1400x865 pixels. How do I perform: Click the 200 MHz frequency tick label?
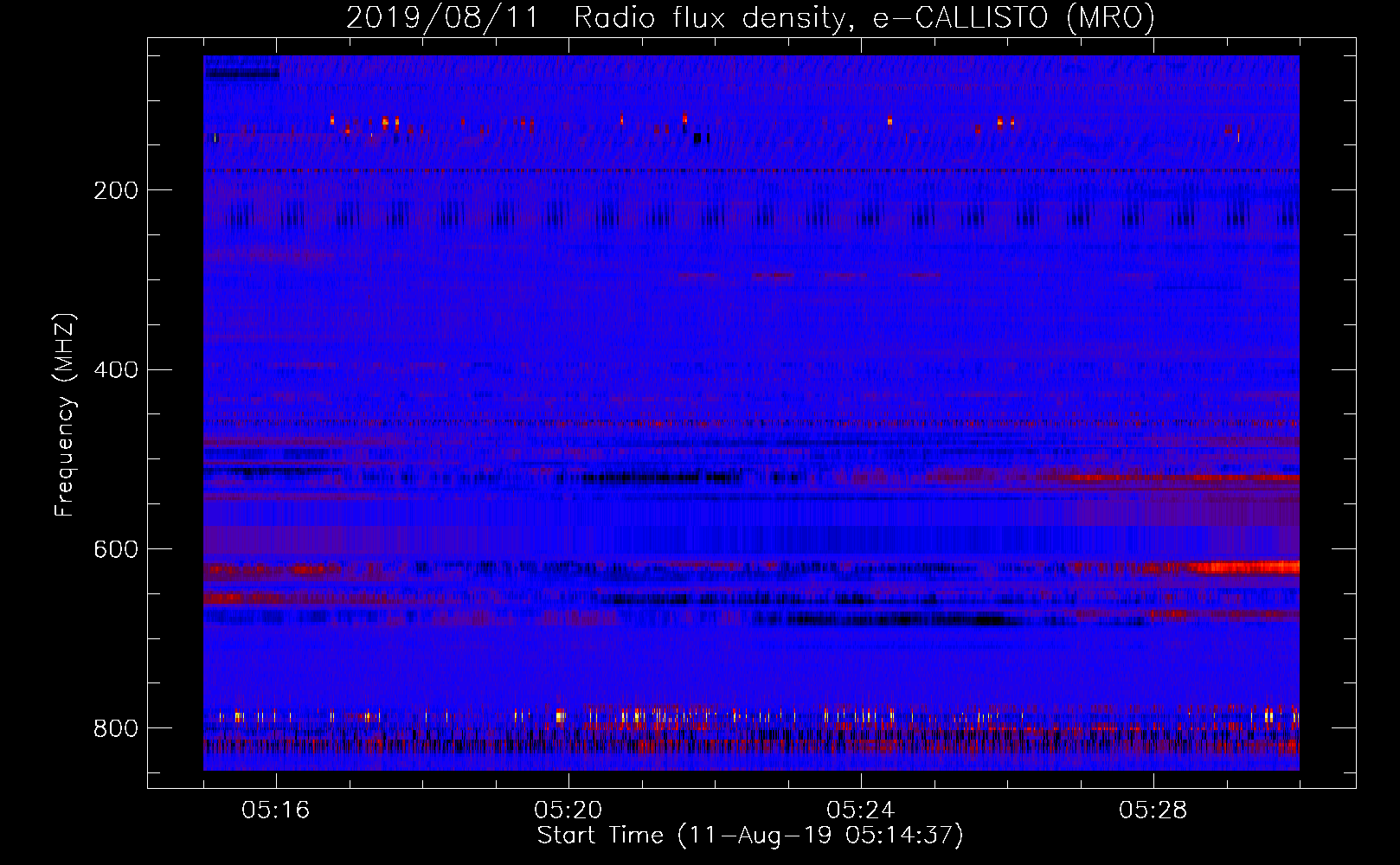coord(116,190)
